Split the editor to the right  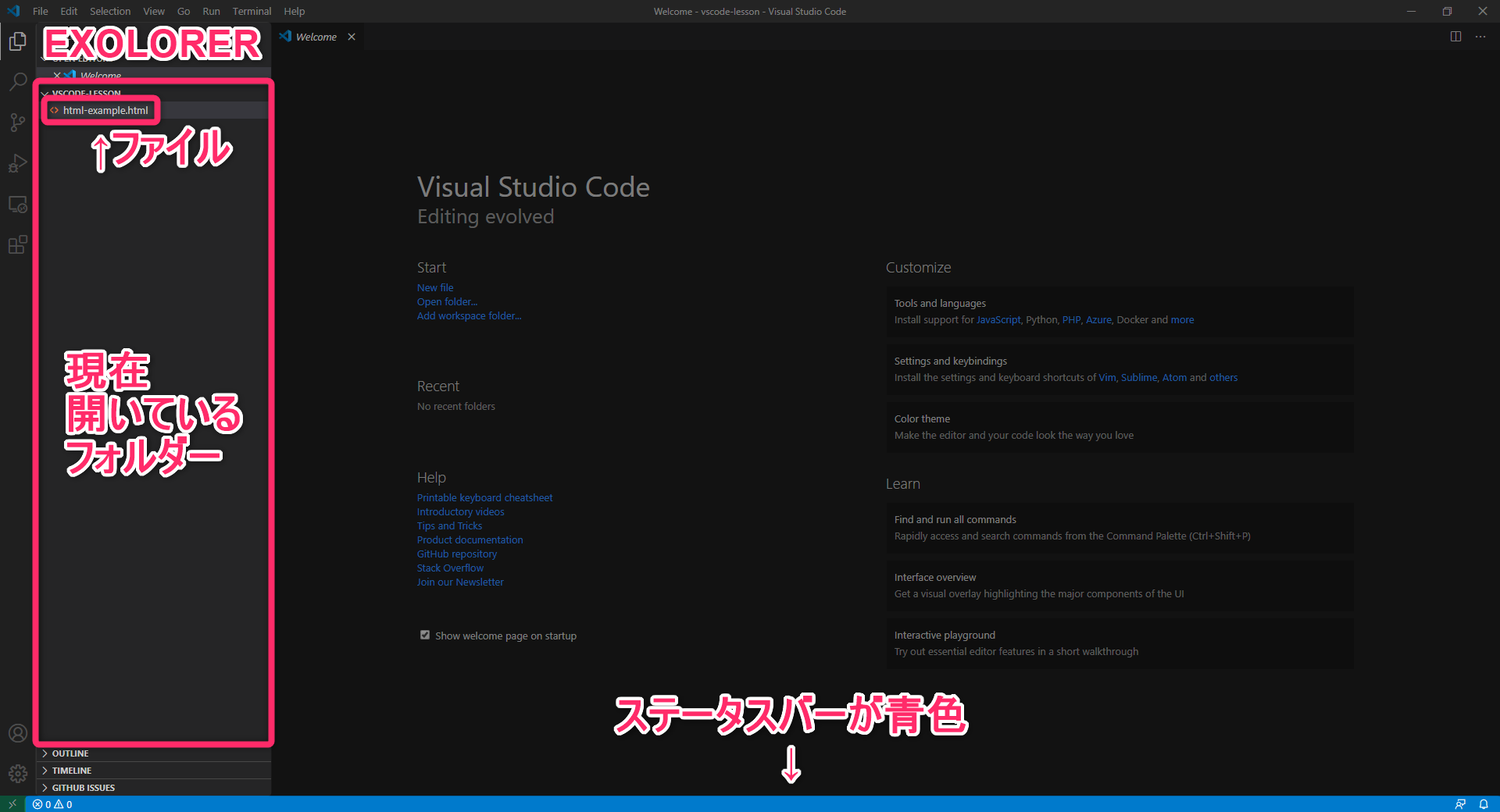click(x=1455, y=37)
